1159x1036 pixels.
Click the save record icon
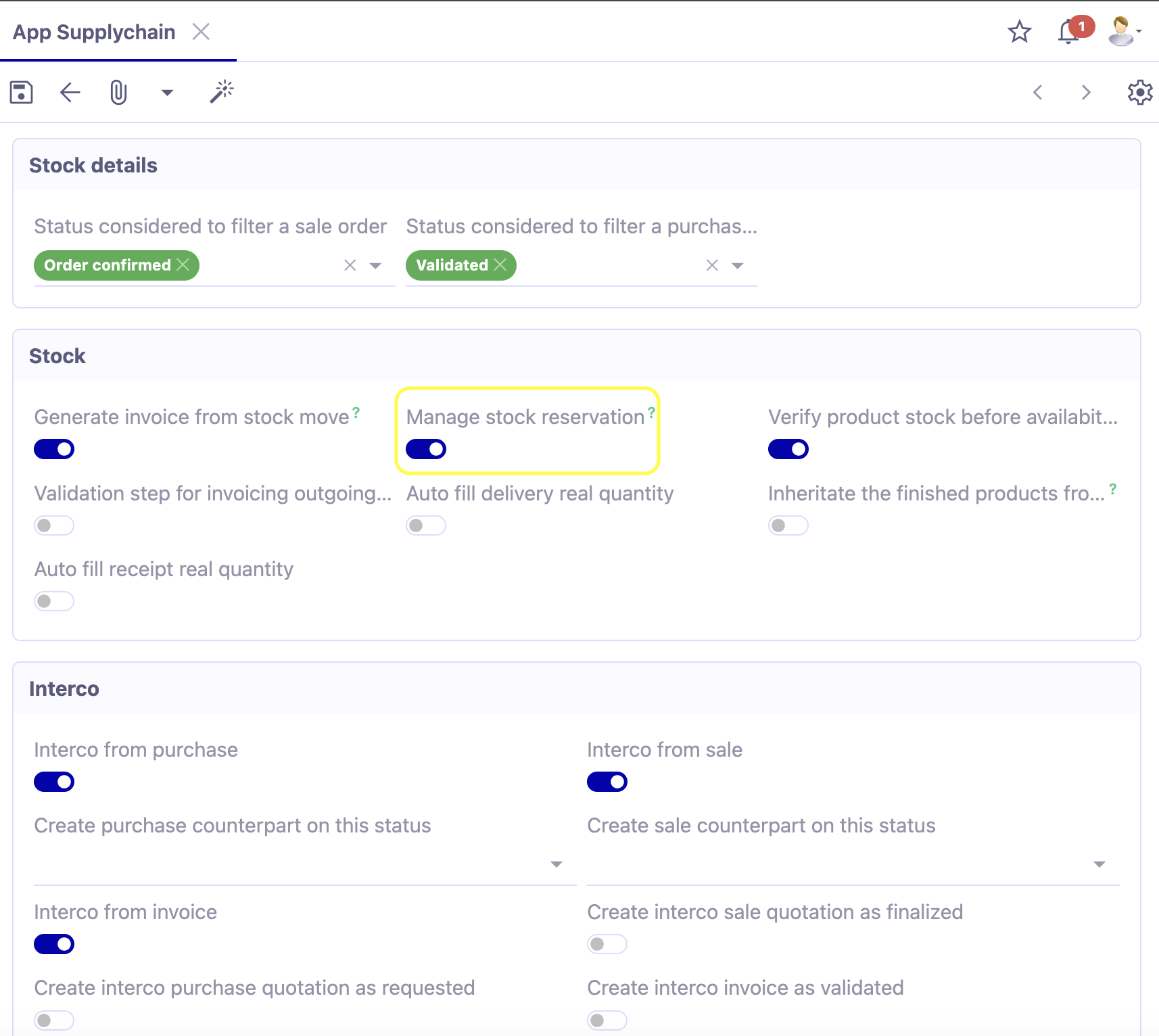click(x=20, y=92)
